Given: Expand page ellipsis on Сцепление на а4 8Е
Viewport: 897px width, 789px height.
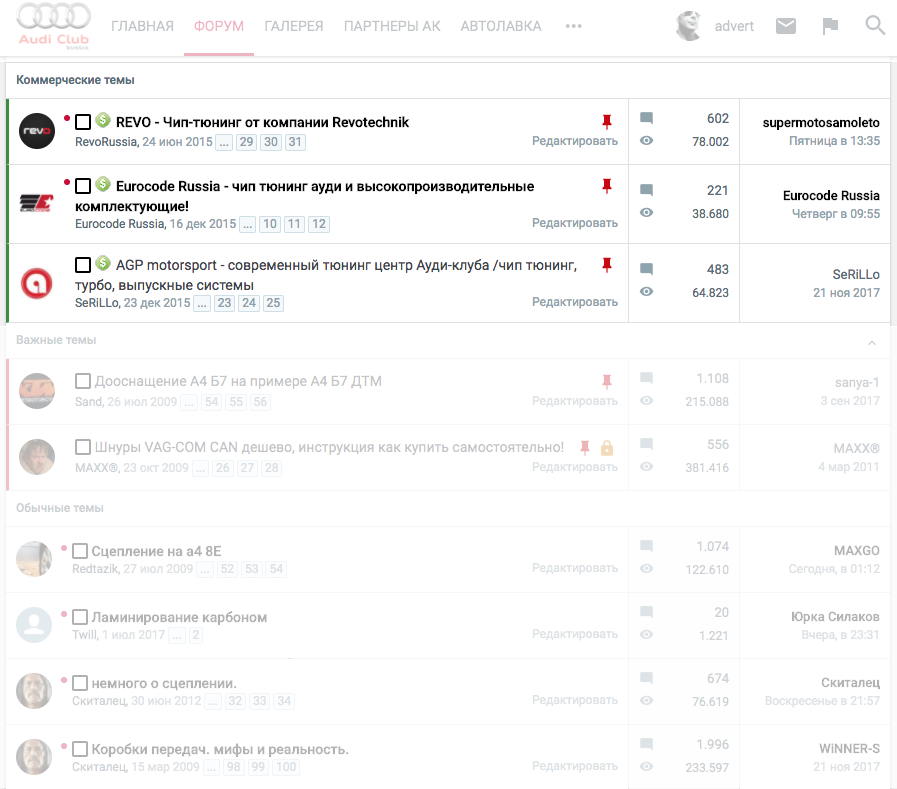Looking at the screenshot, I should coord(205,569).
